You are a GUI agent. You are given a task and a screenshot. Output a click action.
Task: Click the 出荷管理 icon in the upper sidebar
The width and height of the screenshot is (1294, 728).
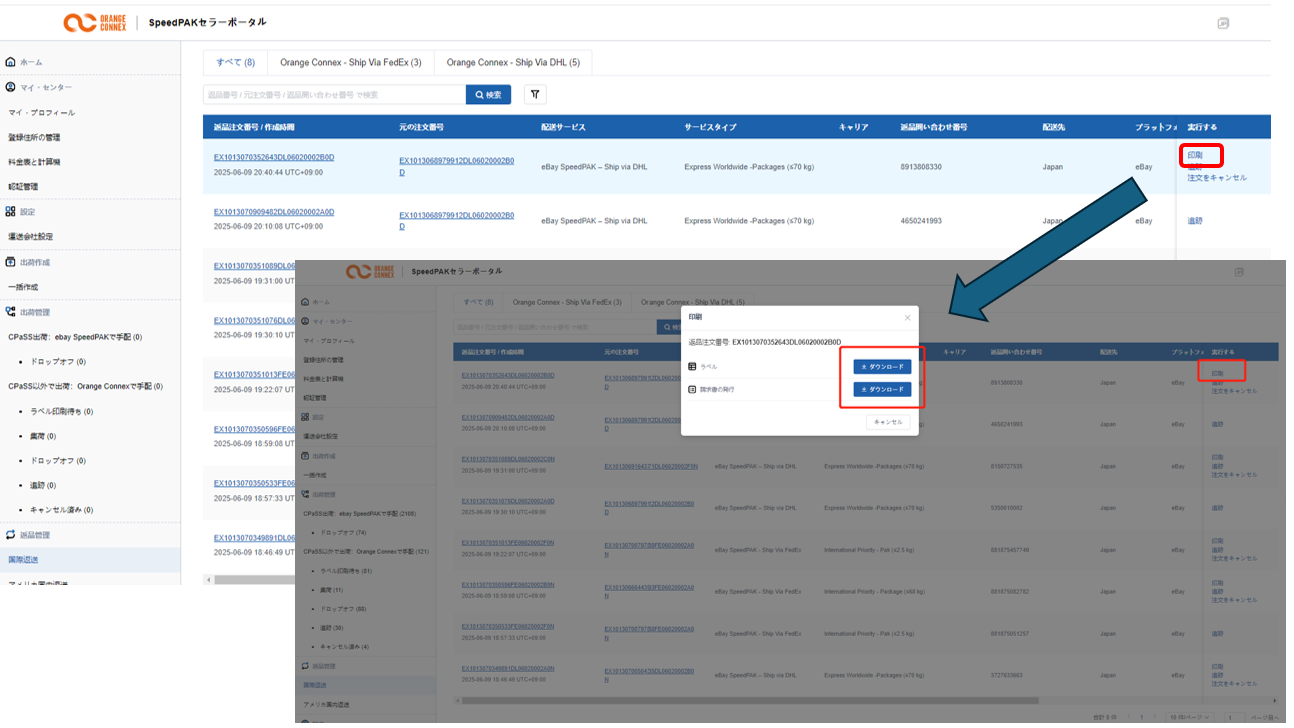point(10,312)
